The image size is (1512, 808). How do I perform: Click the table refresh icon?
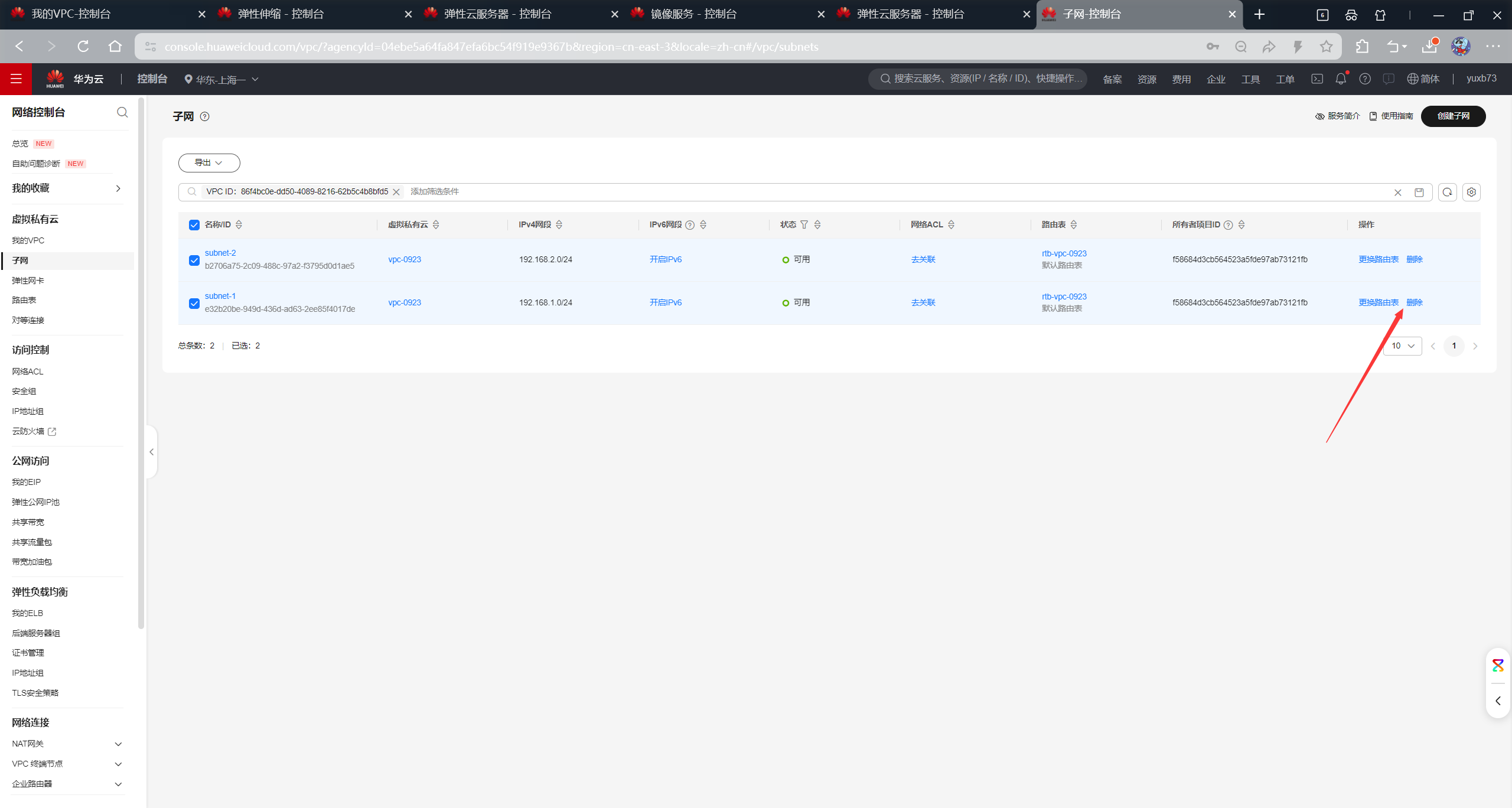pyautogui.click(x=1447, y=192)
